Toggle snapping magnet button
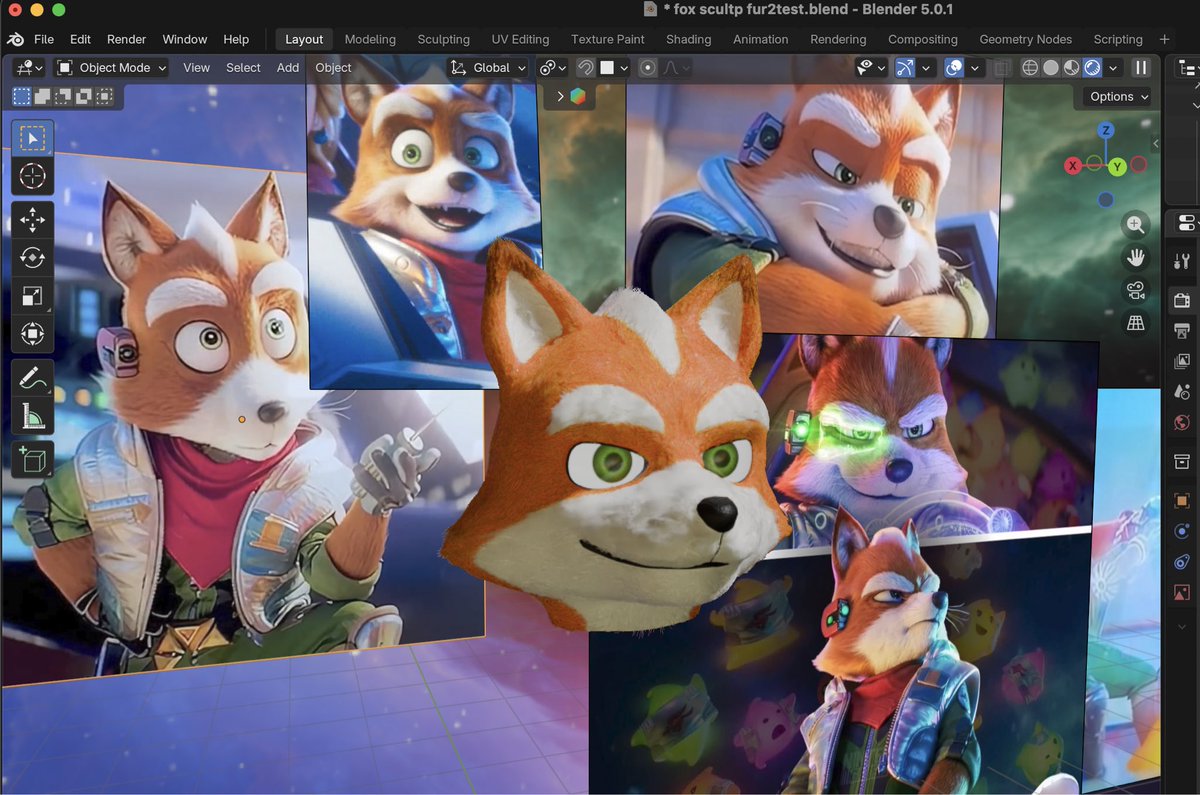This screenshot has height=795, width=1200. tap(587, 68)
